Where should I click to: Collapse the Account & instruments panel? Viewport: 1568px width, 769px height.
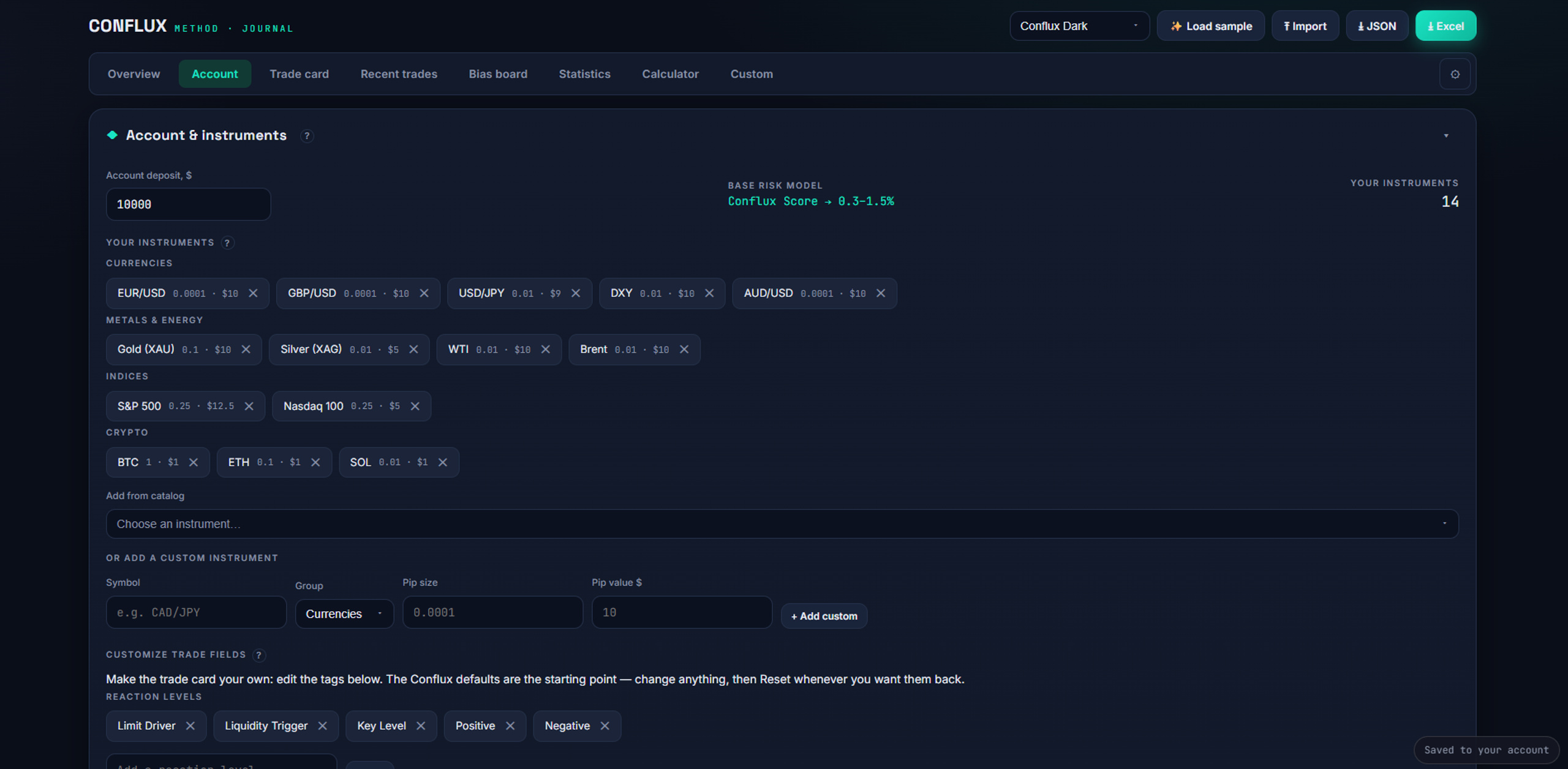click(1446, 136)
